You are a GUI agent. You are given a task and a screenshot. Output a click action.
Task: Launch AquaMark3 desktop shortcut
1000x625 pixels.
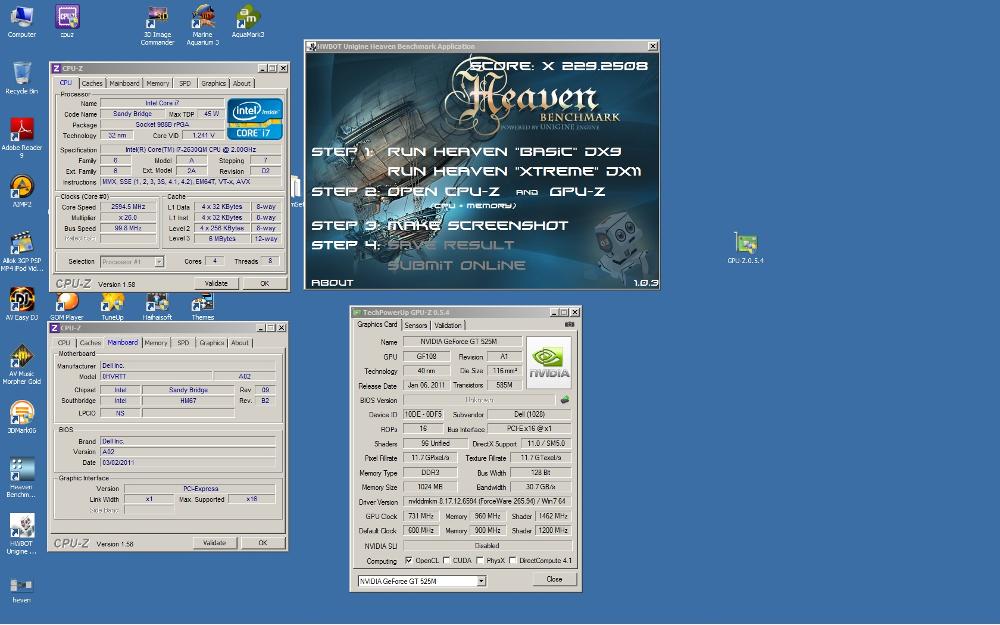click(x=248, y=22)
